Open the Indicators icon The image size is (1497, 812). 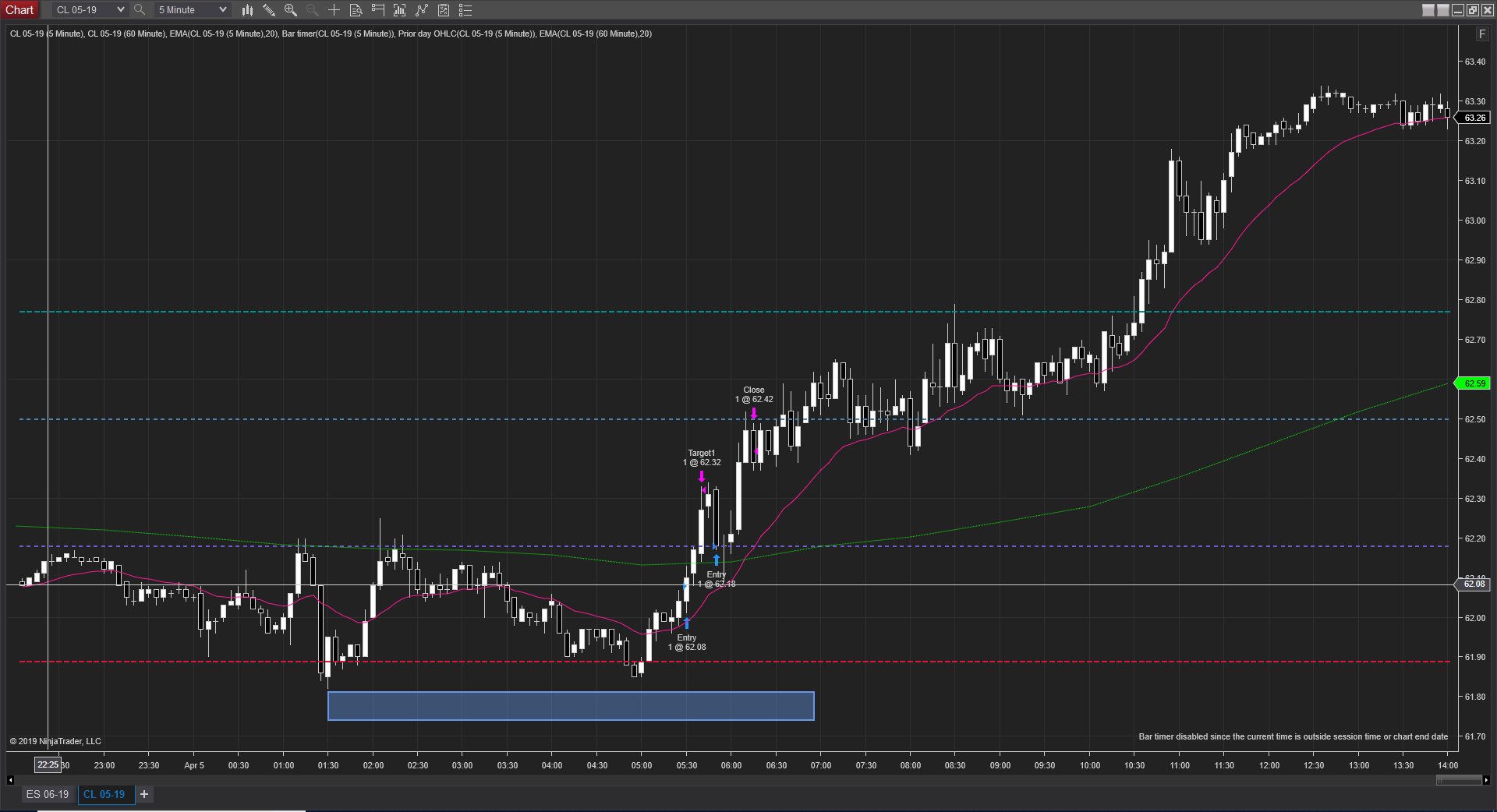point(422,10)
